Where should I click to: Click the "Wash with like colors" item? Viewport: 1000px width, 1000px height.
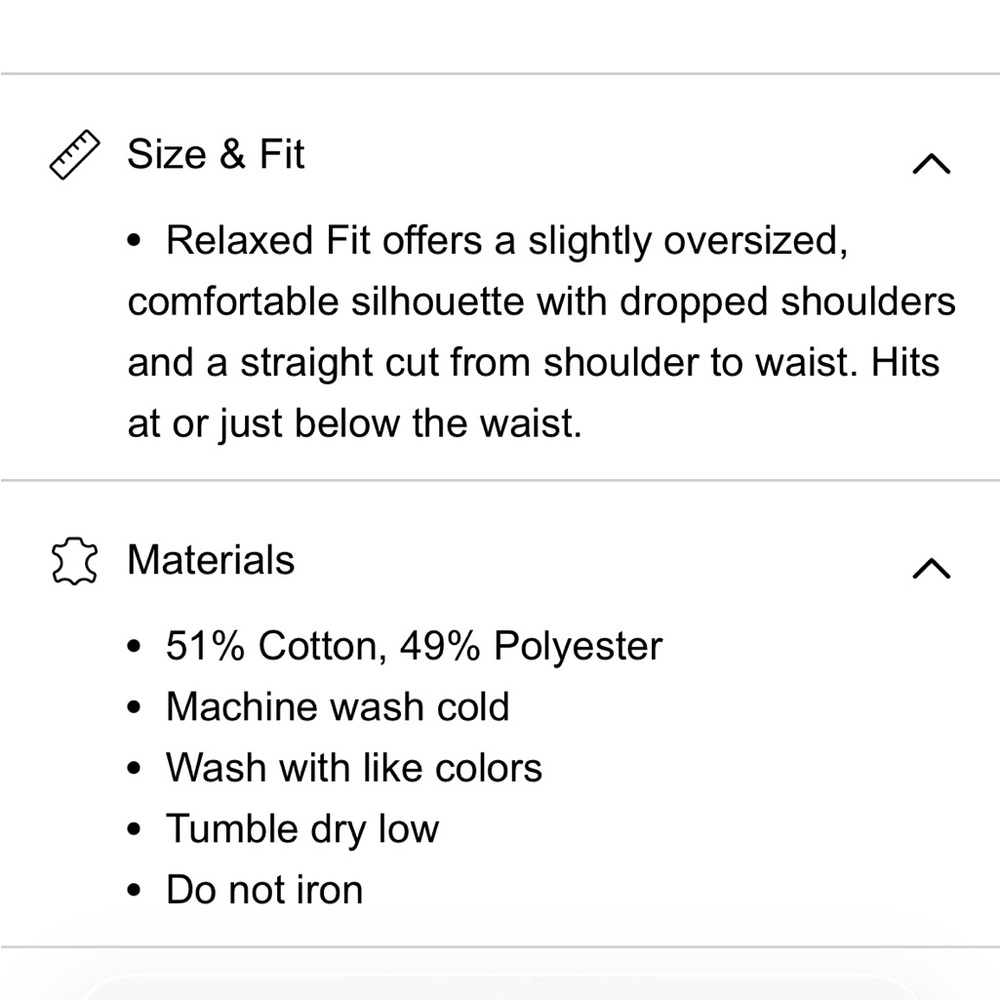[354, 768]
